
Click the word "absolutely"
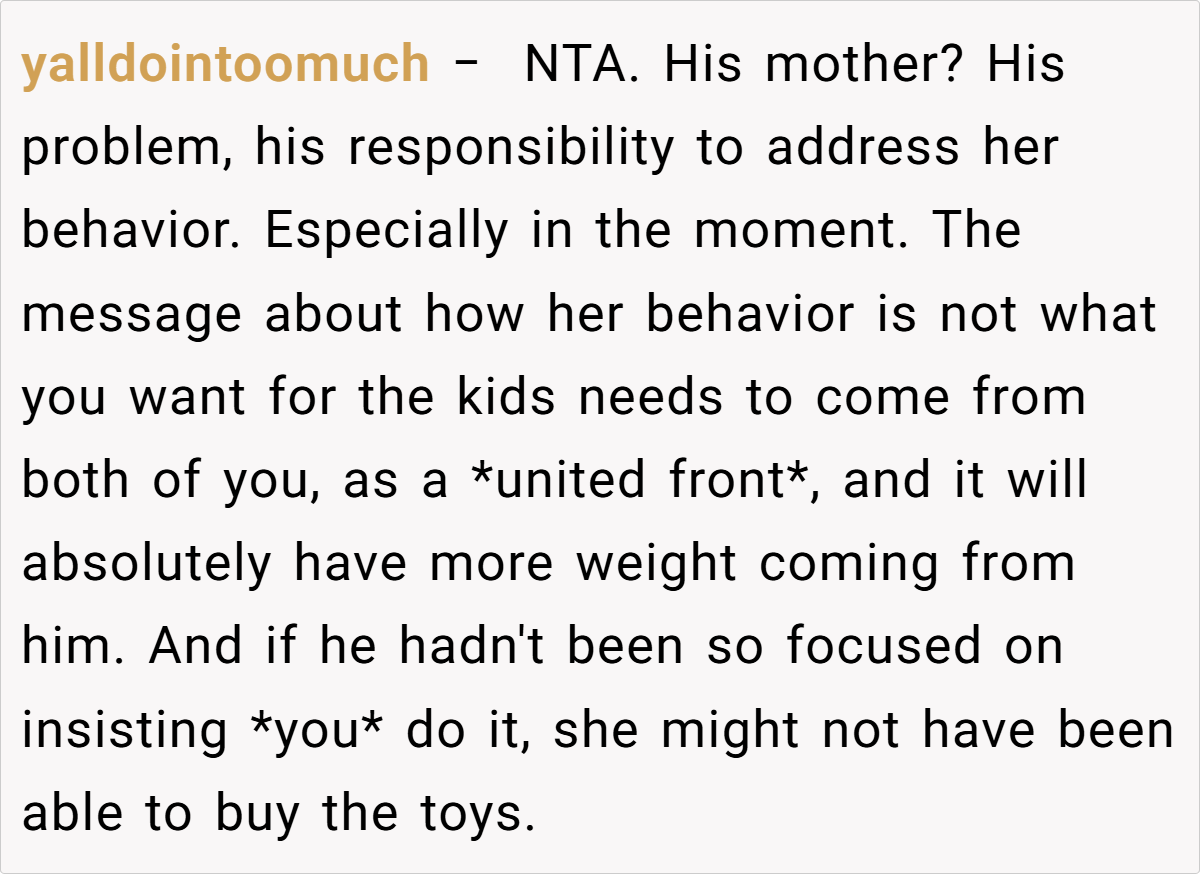(x=146, y=565)
